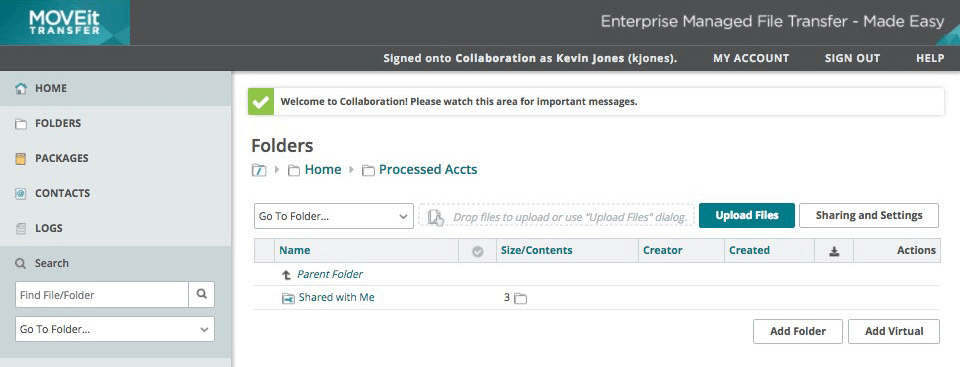Screen dimensions: 960x367
Task: Click the MOVEit Transfer logo
Action: tap(64, 23)
